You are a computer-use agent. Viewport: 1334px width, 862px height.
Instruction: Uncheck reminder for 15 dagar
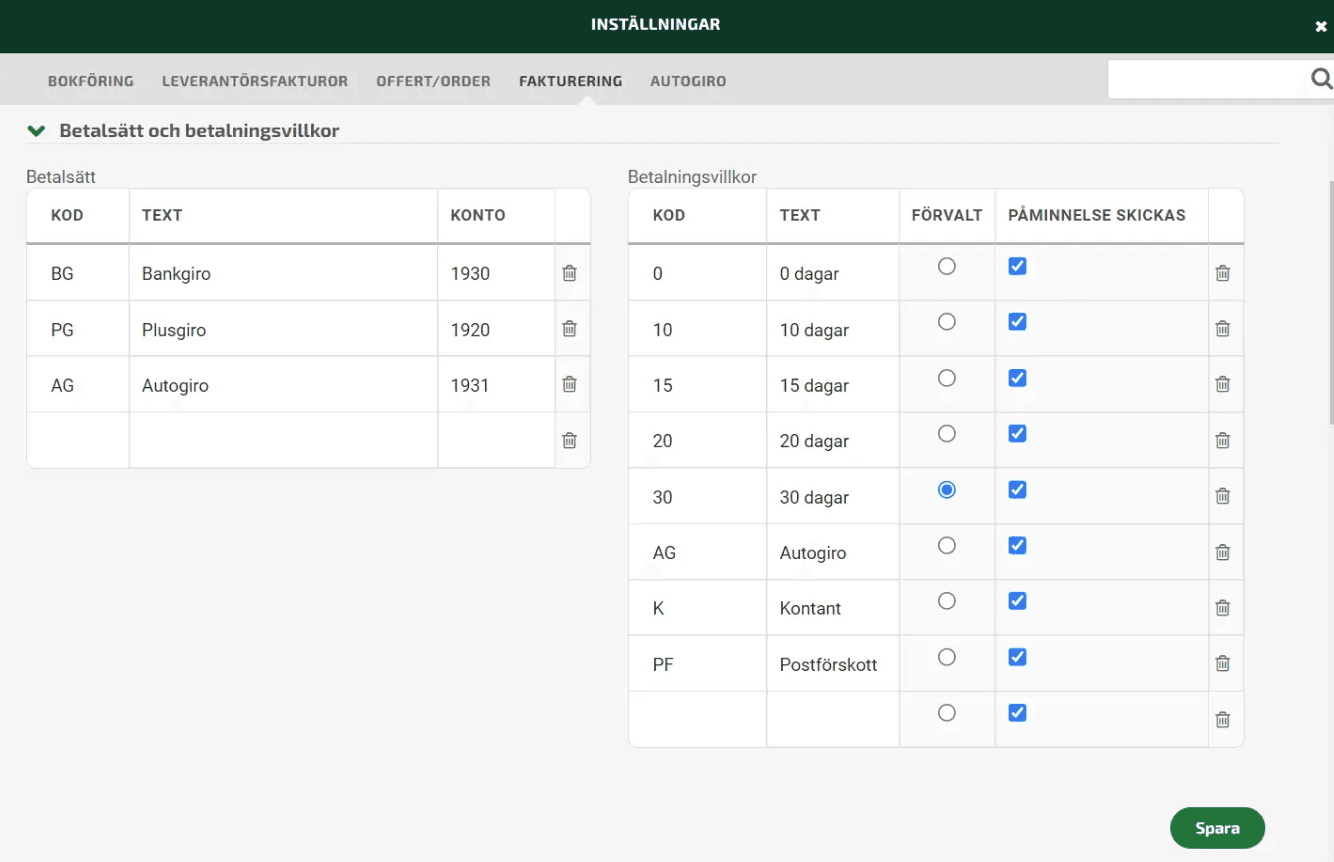tap(1017, 378)
